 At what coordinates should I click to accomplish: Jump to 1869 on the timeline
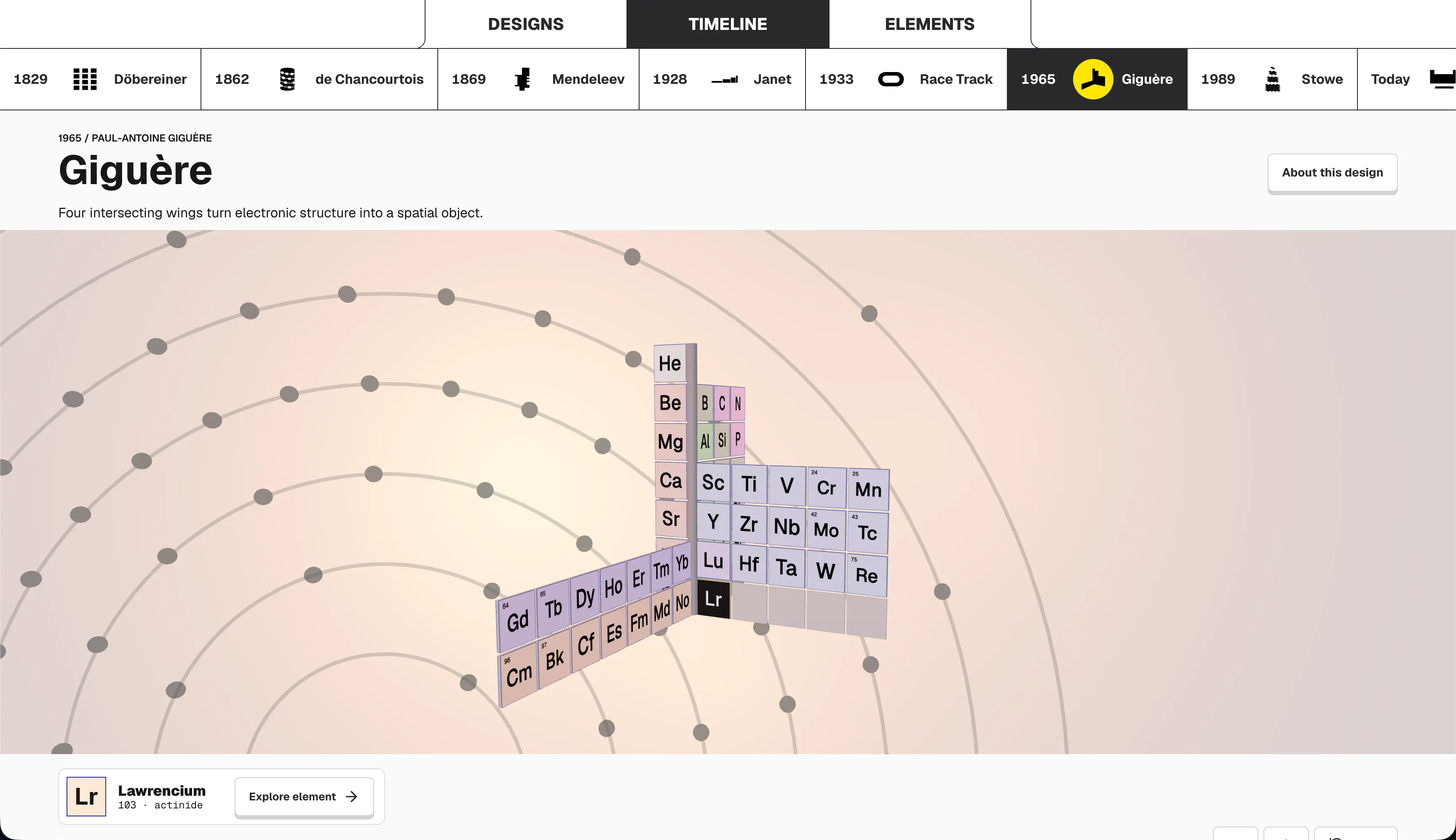(468, 79)
